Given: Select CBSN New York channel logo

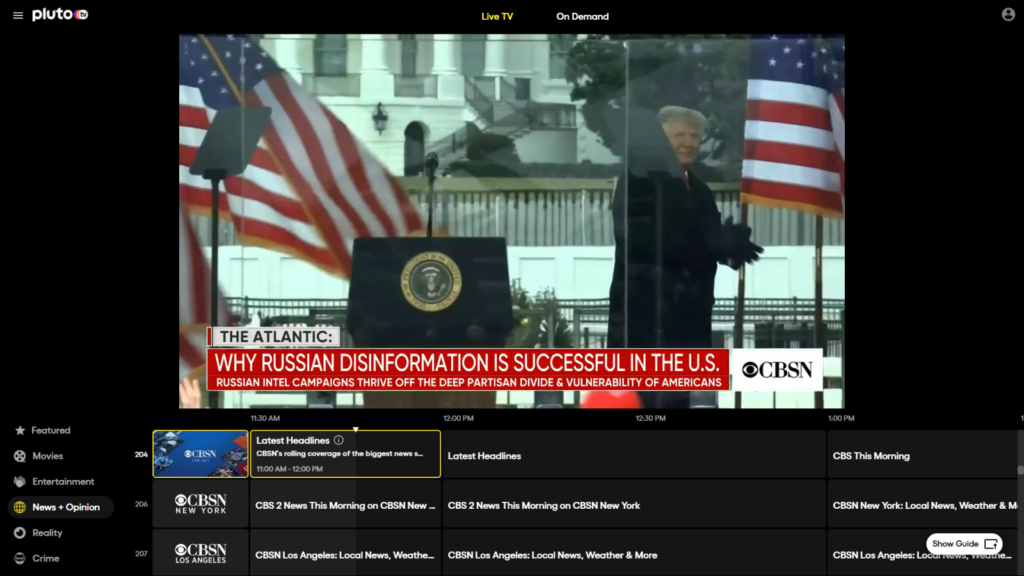Looking at the screenshot, I should (x=200, y=504).
